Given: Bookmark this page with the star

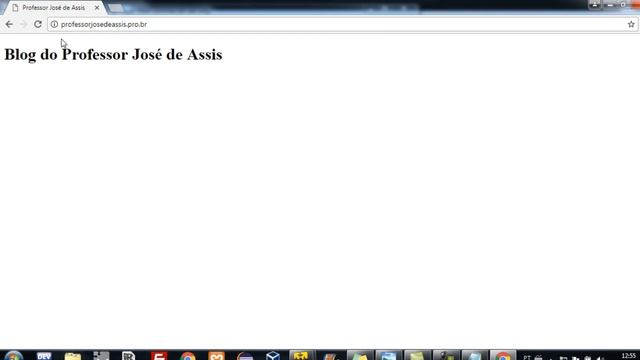Looking at the screenshot, I should pos(631,24).
